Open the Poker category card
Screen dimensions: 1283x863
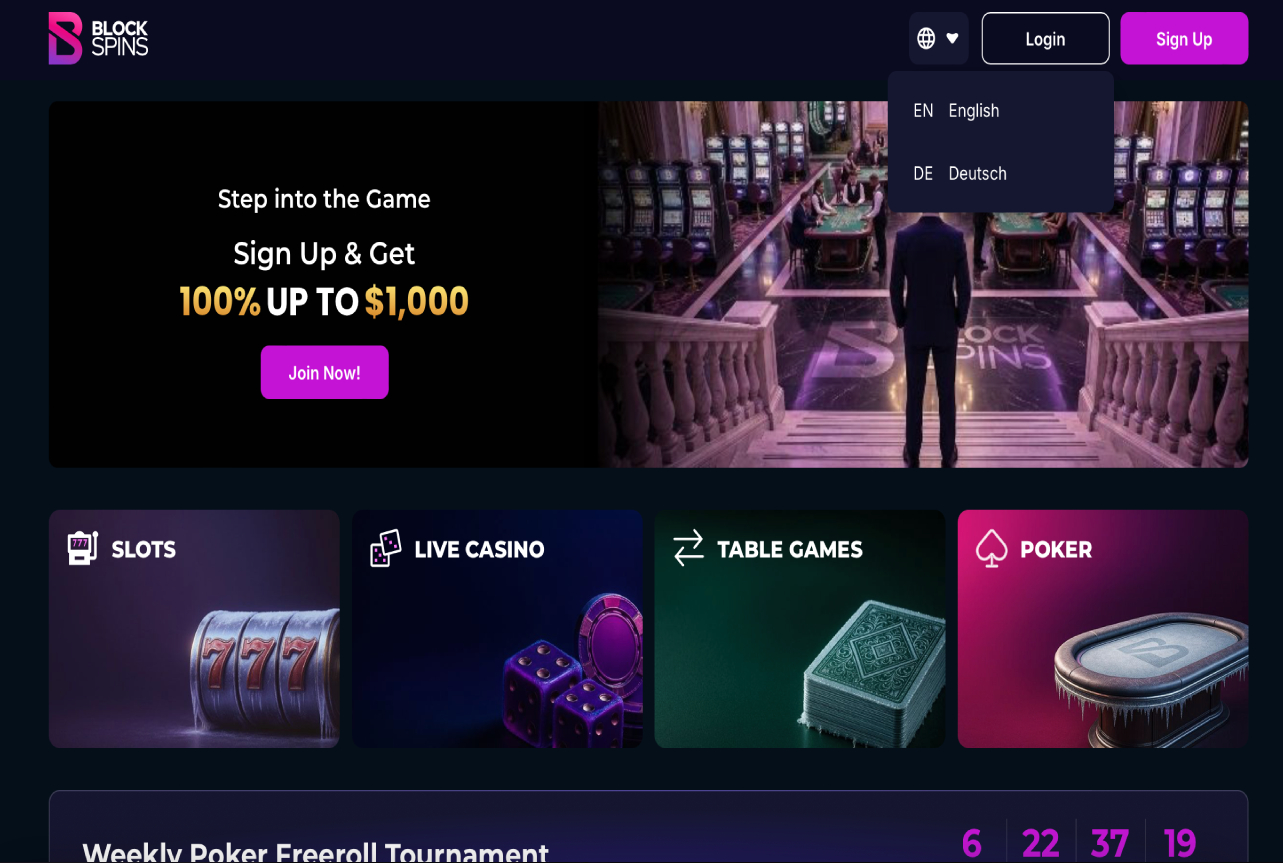pos(1103,629)
